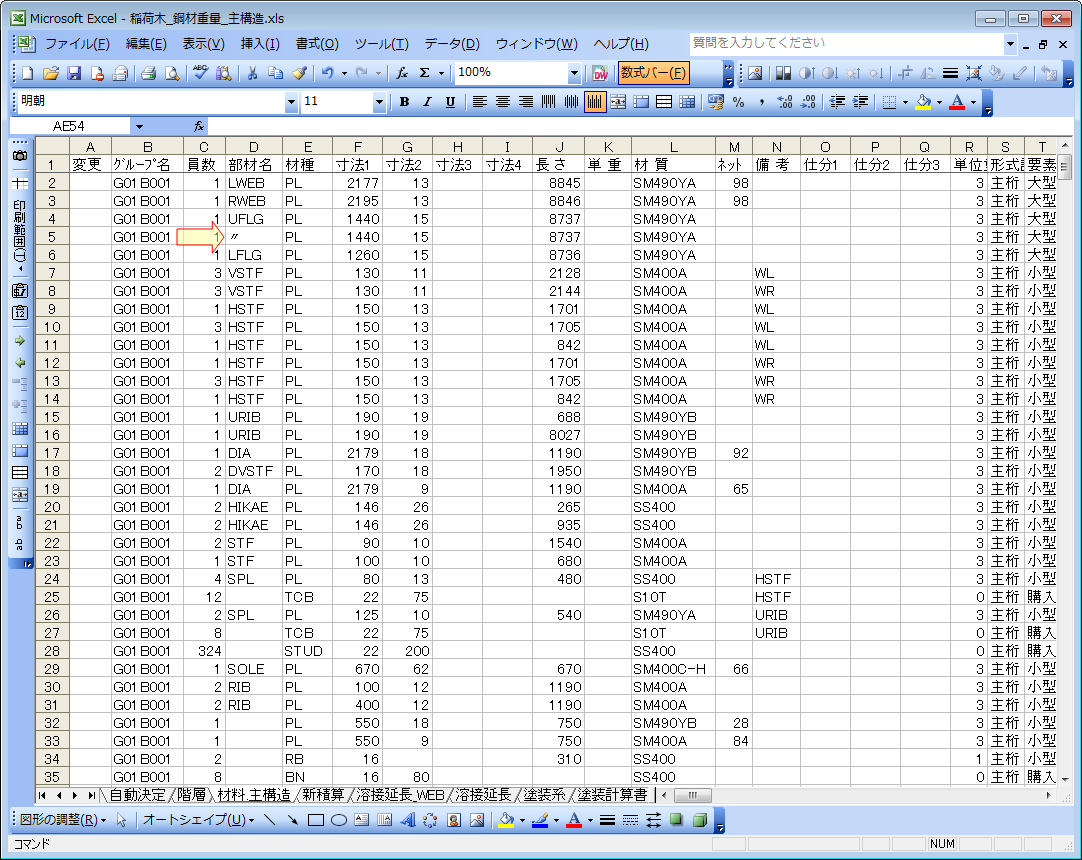The height and width of the screenshot is (860, 1082).
Task: Click the Cut scissors icon
Action: [x=252, y=73]
